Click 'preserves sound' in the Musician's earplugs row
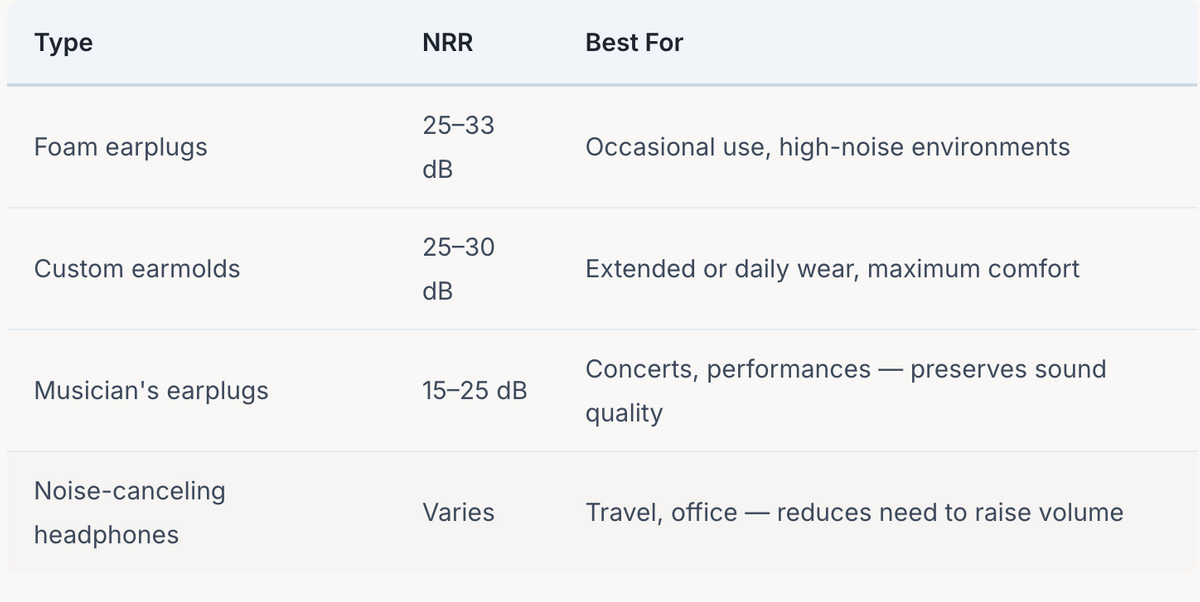 1008,369
